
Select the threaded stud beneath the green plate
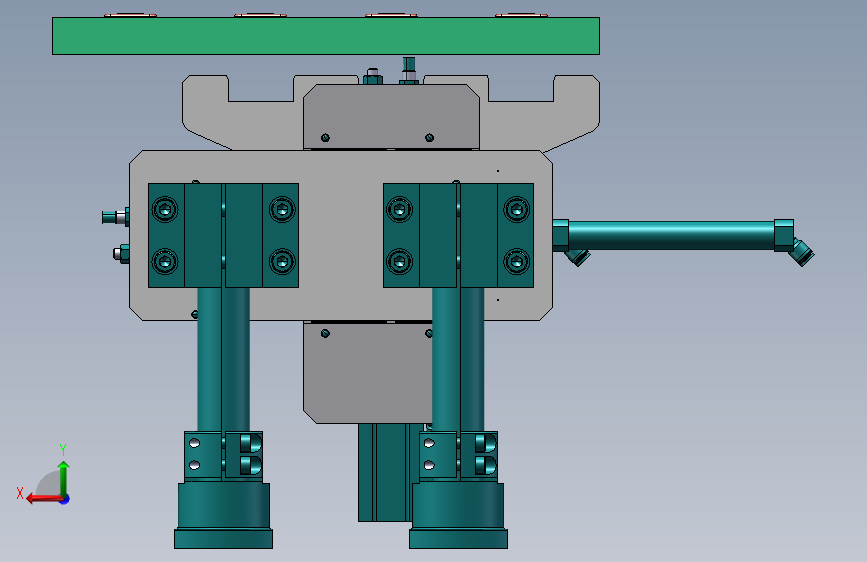click(x=409, y=70)
